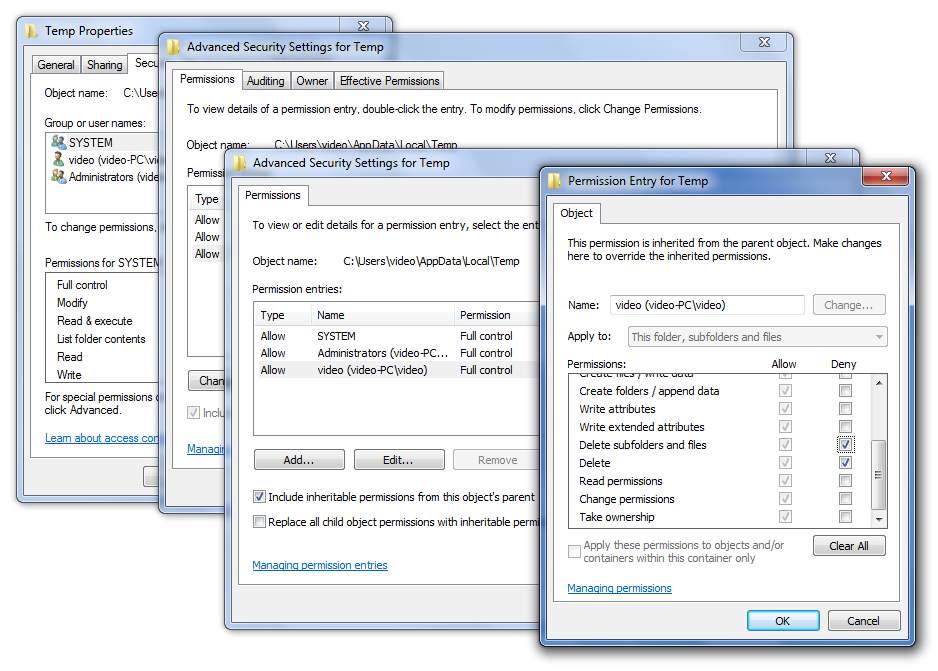The image size is (938, 671).
Task: Click Cancel in Permission Entry for Temp
Action: 864,621
